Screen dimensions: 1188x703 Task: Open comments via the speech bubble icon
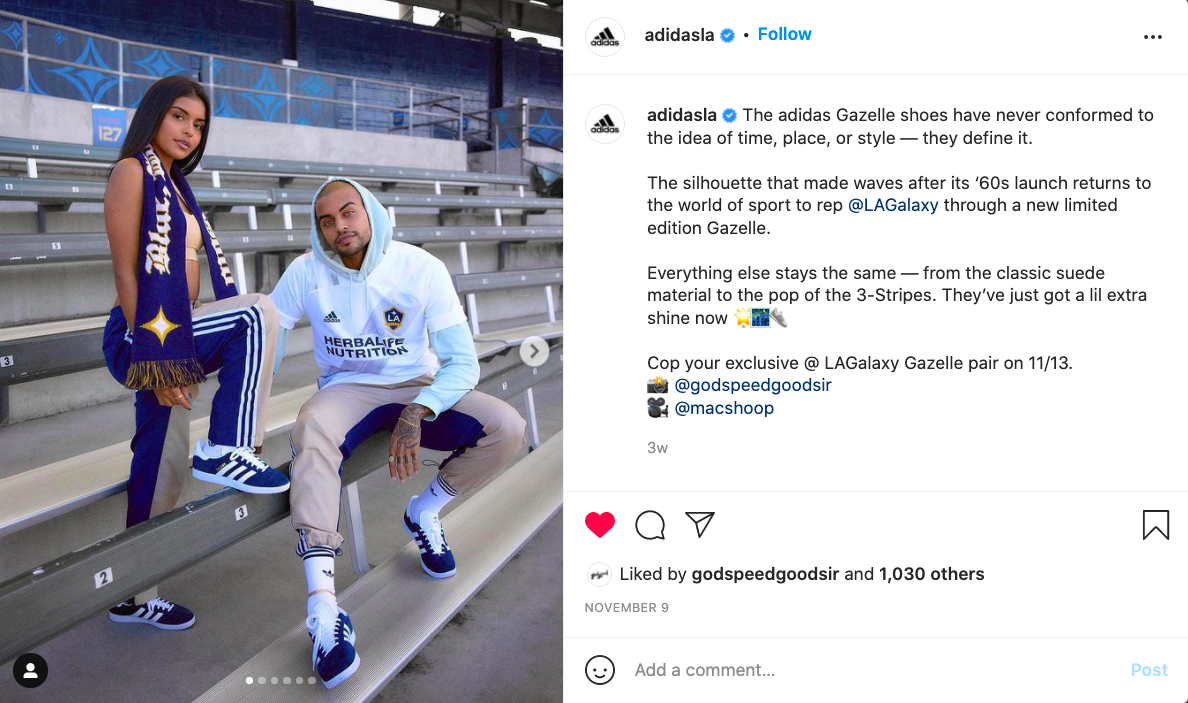[x=650, y=525]
